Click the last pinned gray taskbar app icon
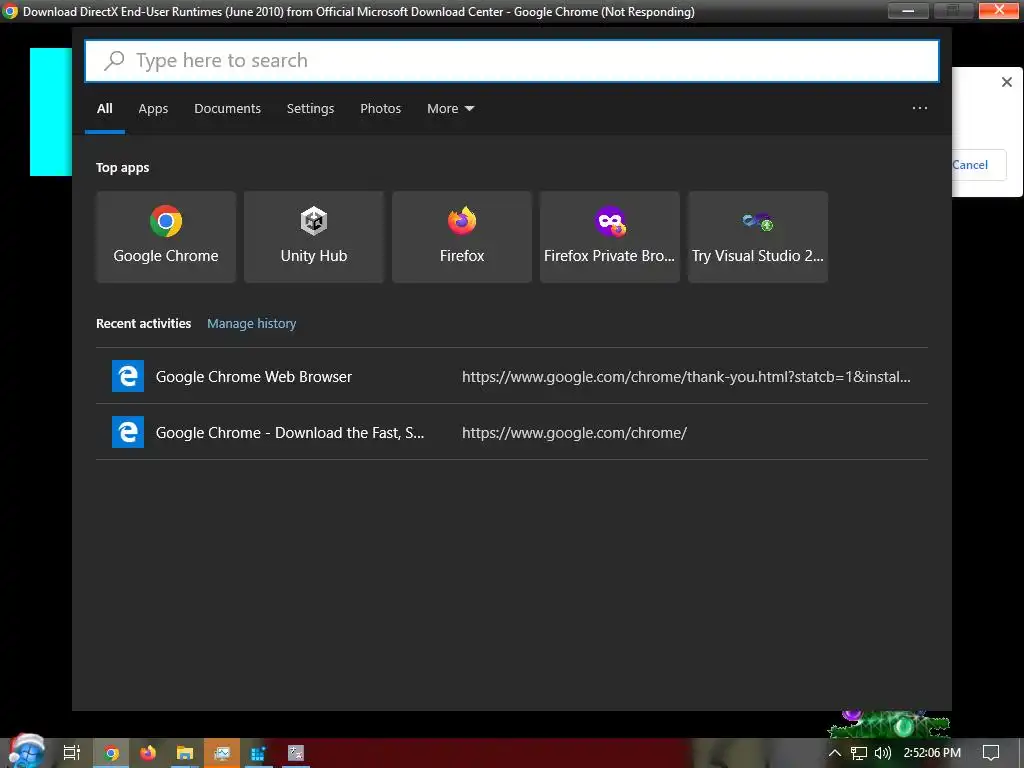The image size is (1024, 768). point(296,753)
